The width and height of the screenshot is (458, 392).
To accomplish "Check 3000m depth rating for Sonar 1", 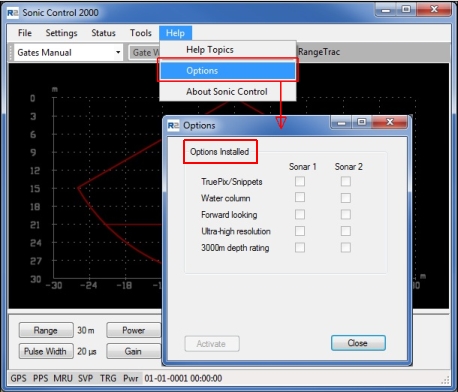I will tap(300, 247).
